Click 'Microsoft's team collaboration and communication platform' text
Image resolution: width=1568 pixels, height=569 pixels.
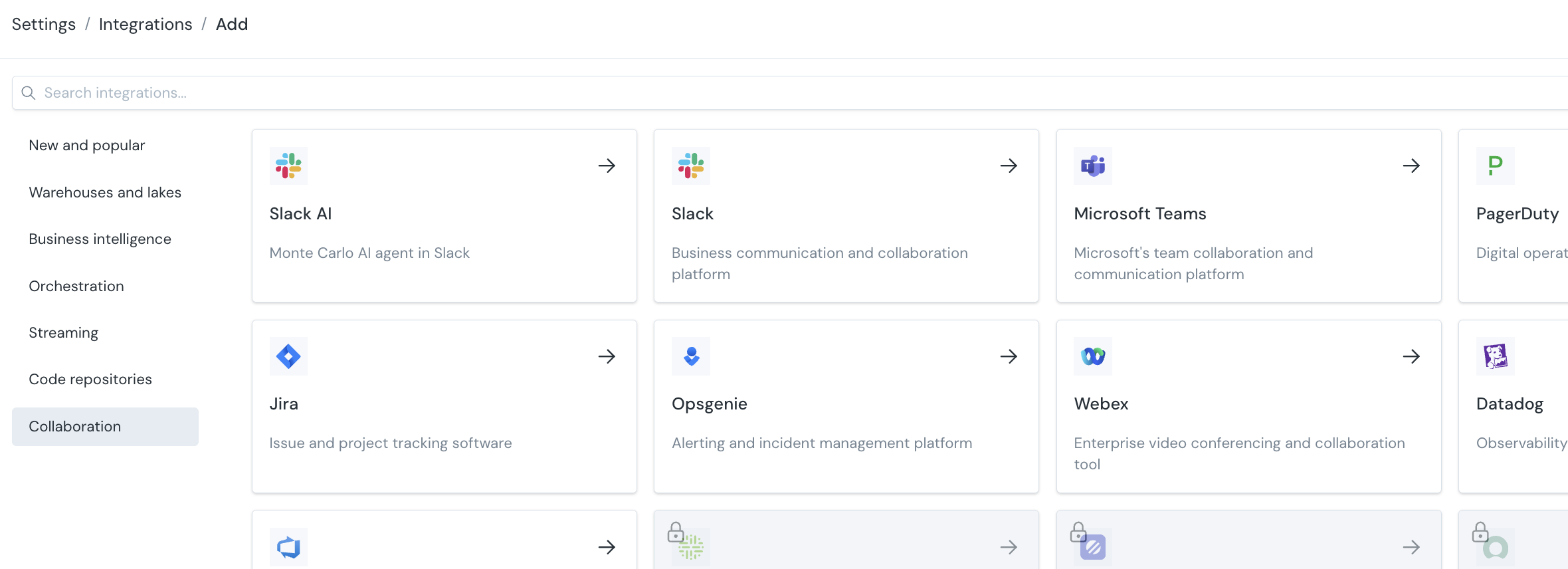pos(1194,264)
